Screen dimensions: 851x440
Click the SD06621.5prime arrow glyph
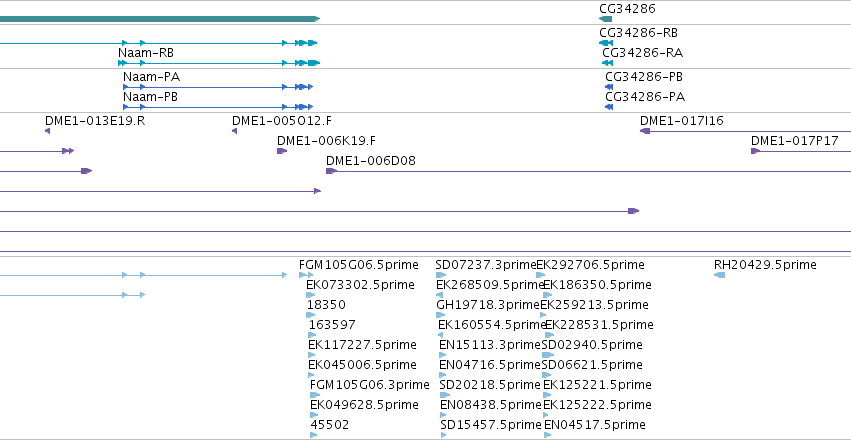tap(548, 375)
